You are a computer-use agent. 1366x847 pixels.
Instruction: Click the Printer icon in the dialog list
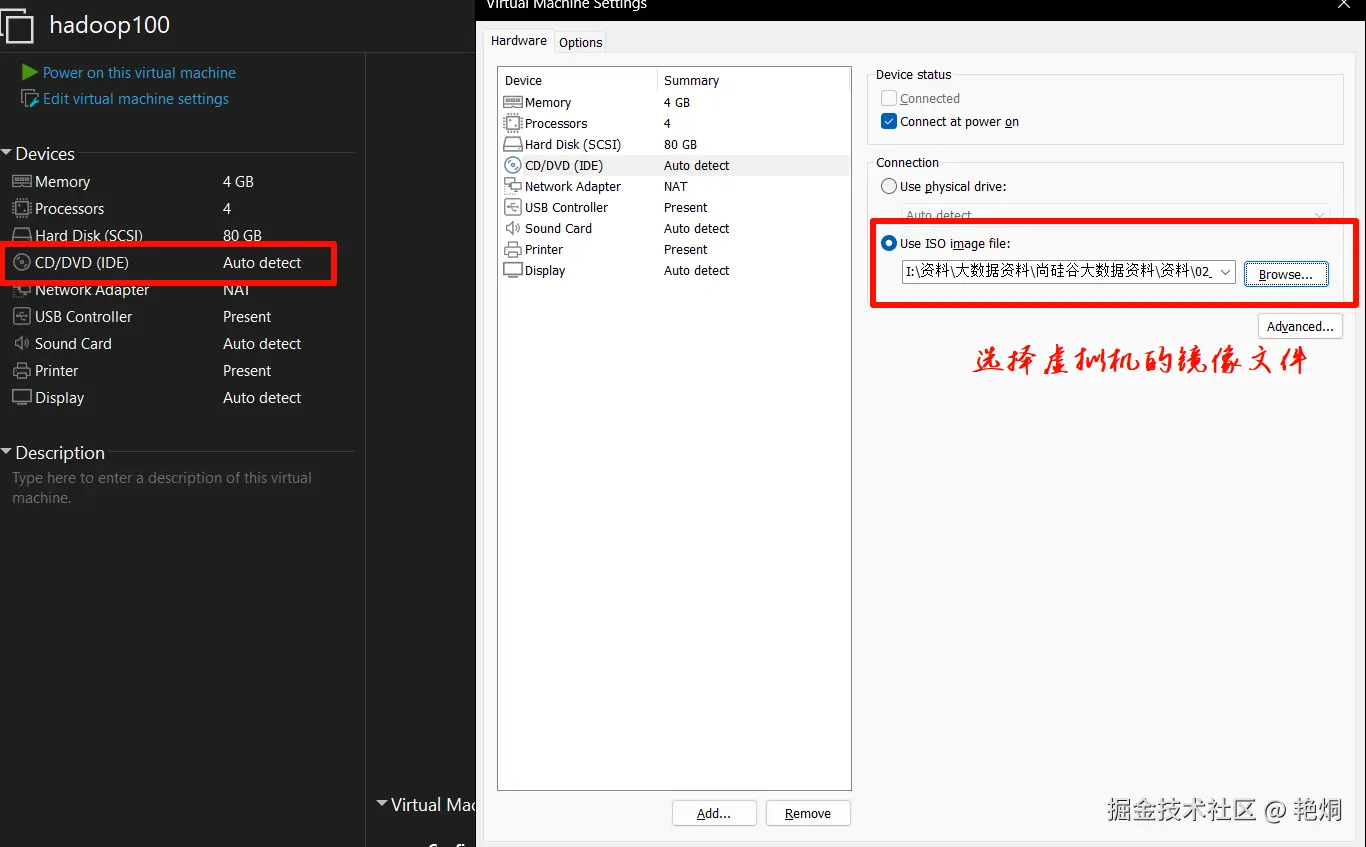[512, 249]
